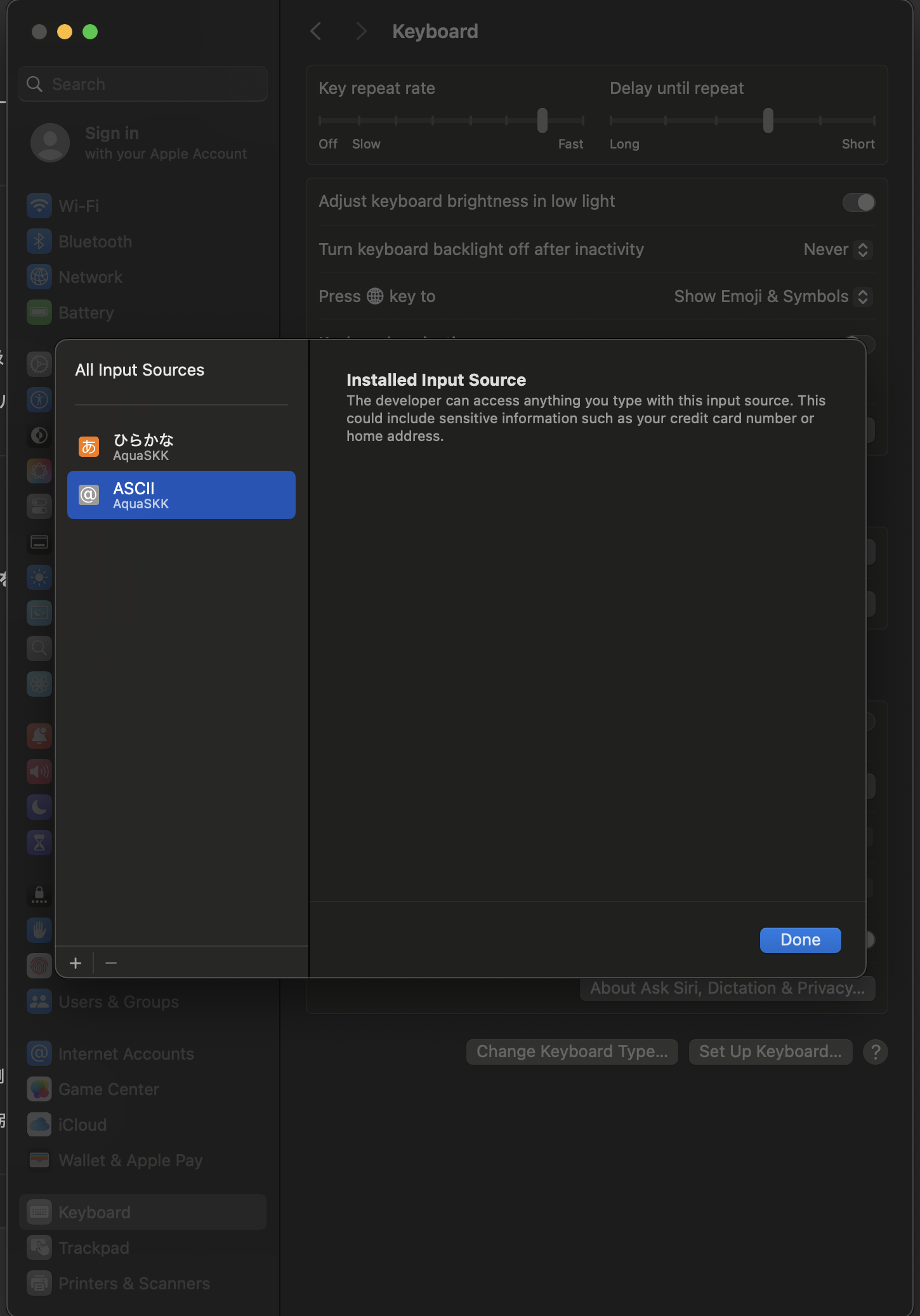Select the ASCII AquaSKK input source
The image size is (920, 1316).
[181, 495]
